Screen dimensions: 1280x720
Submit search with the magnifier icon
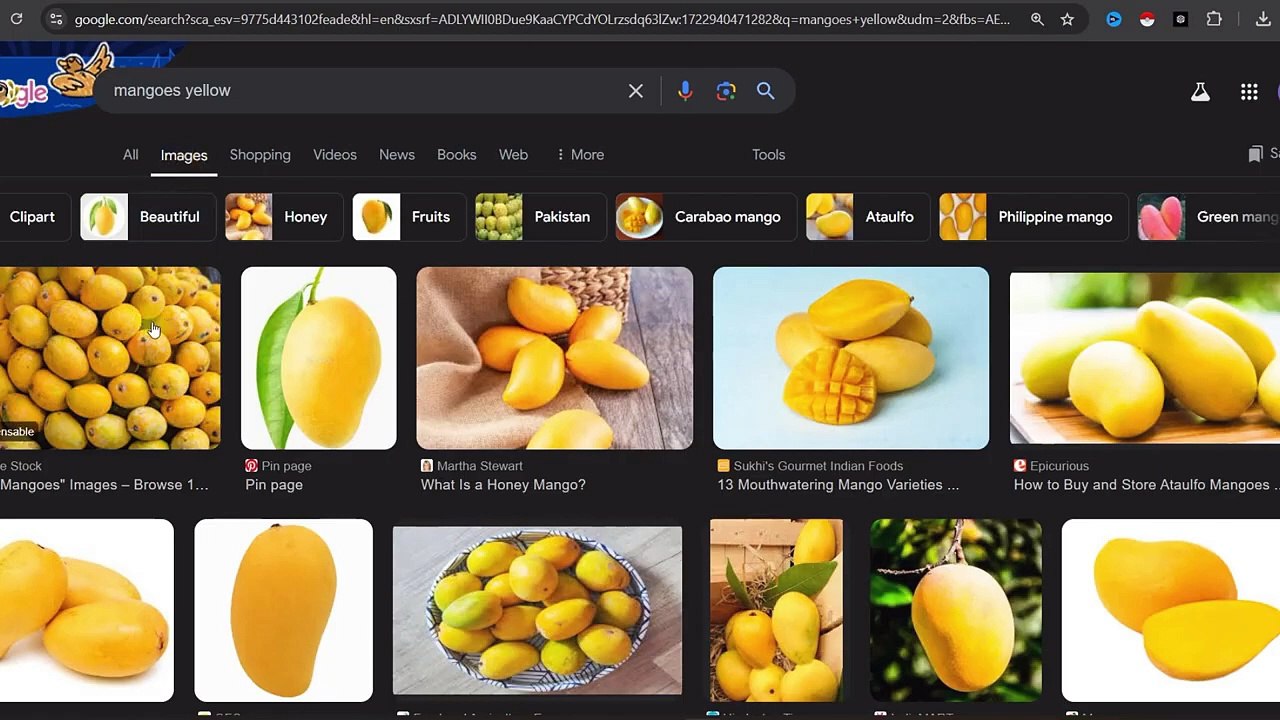(765, 91)
